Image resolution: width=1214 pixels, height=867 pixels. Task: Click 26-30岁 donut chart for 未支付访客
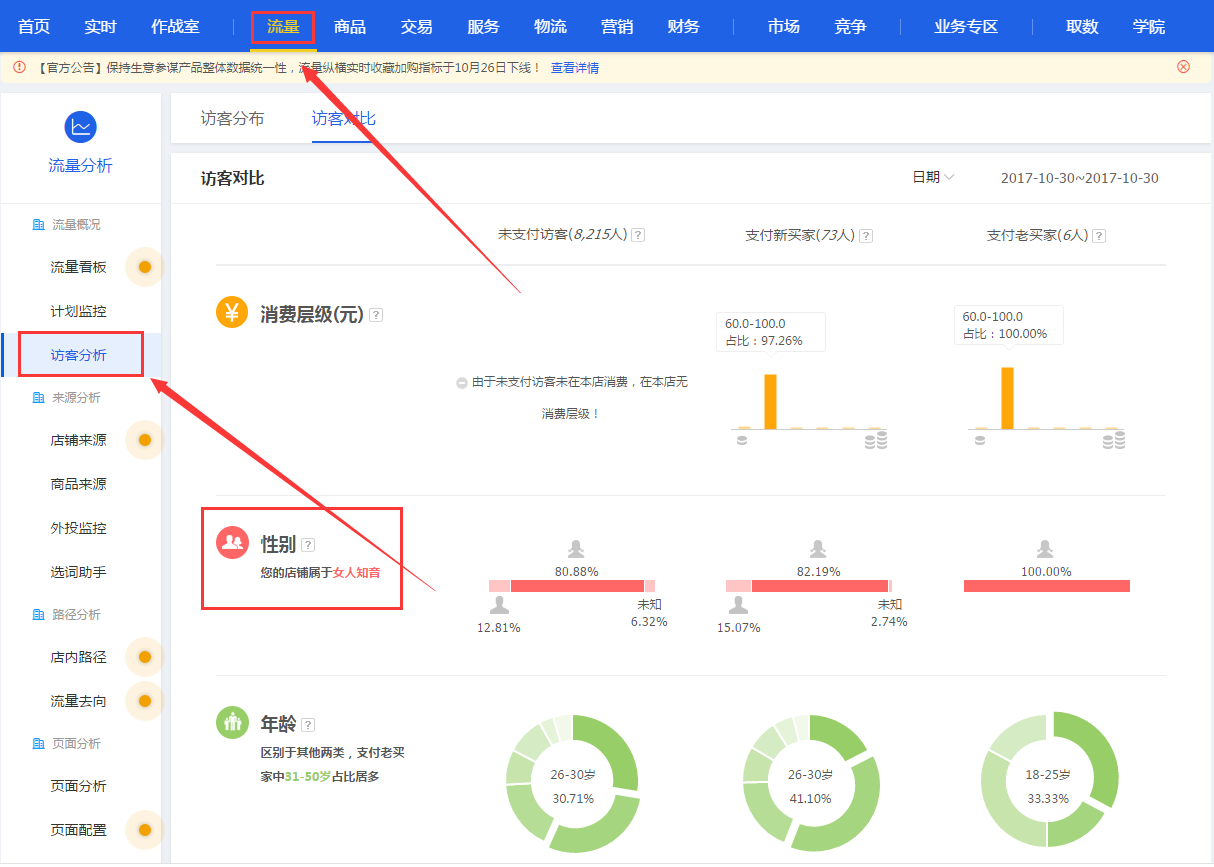pos(572,786)
